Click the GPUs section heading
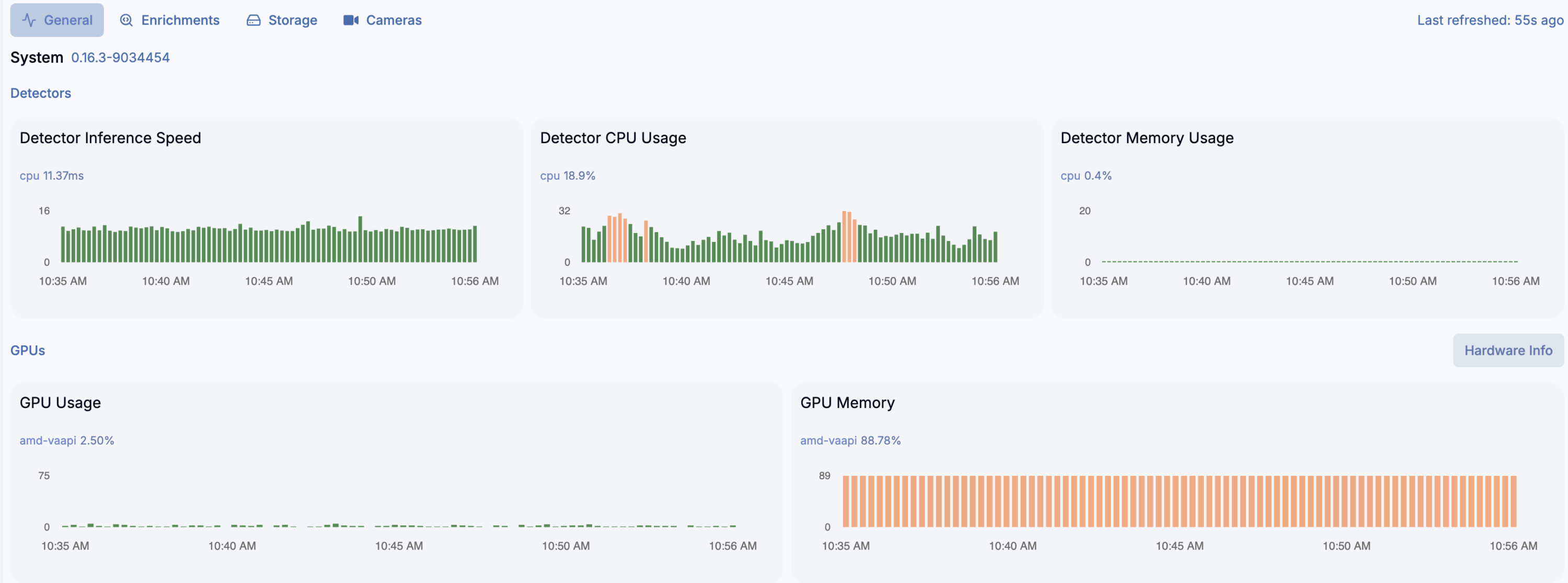This screenshot has height=583, width=1568. click(27, 351)
